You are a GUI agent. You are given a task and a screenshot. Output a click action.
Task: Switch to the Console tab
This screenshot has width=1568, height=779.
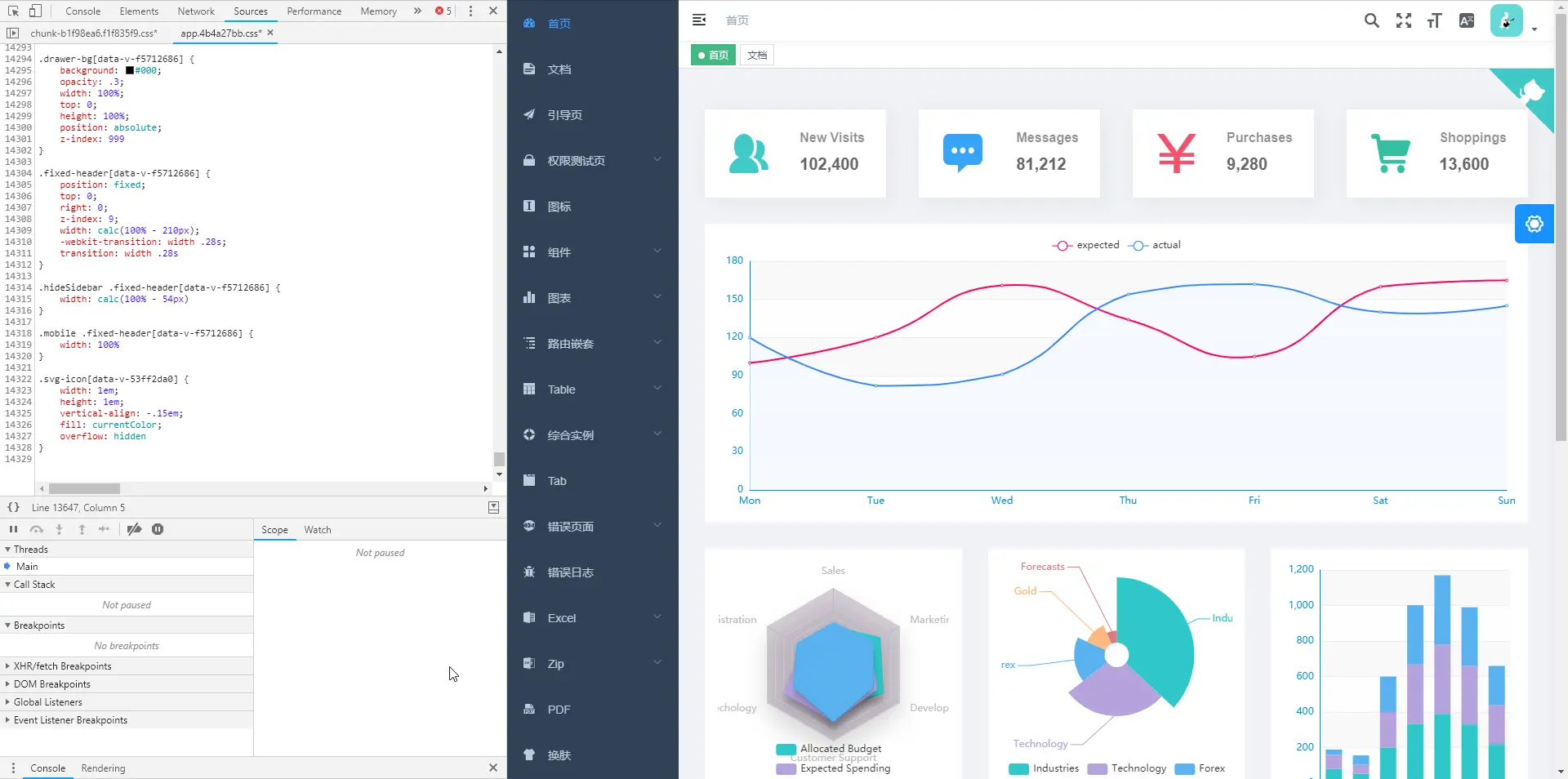tap(82, 11)
